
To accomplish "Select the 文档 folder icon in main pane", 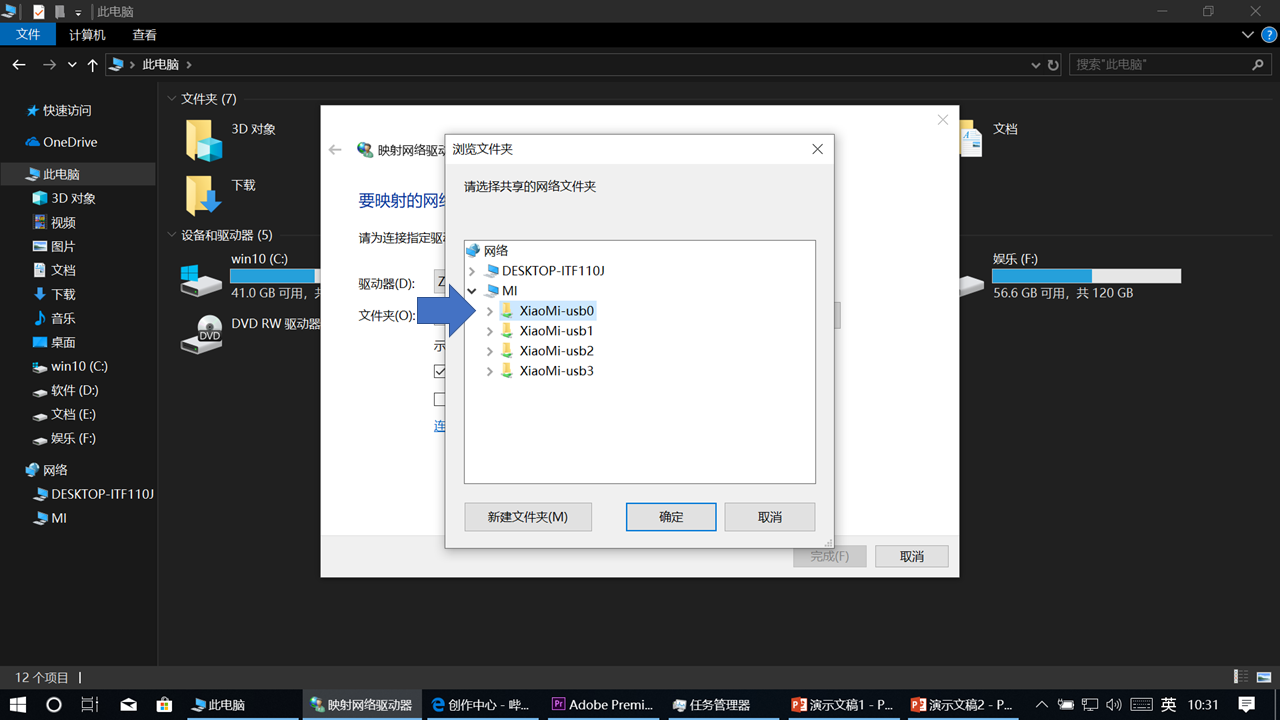I will tap(970, 138).
